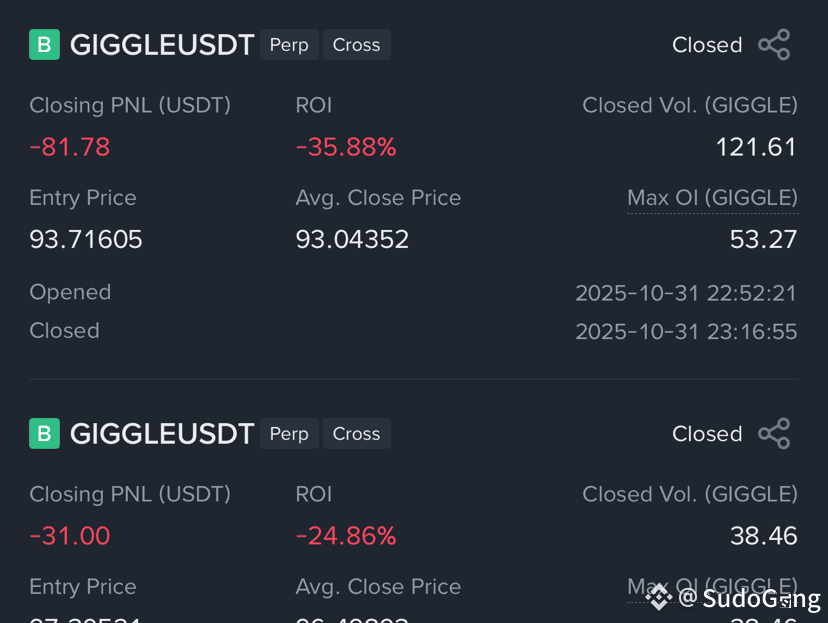This screenshot has height=623, width=828.
Task: Tap Perp tag on first position
Action: click(x=289, y=45)
